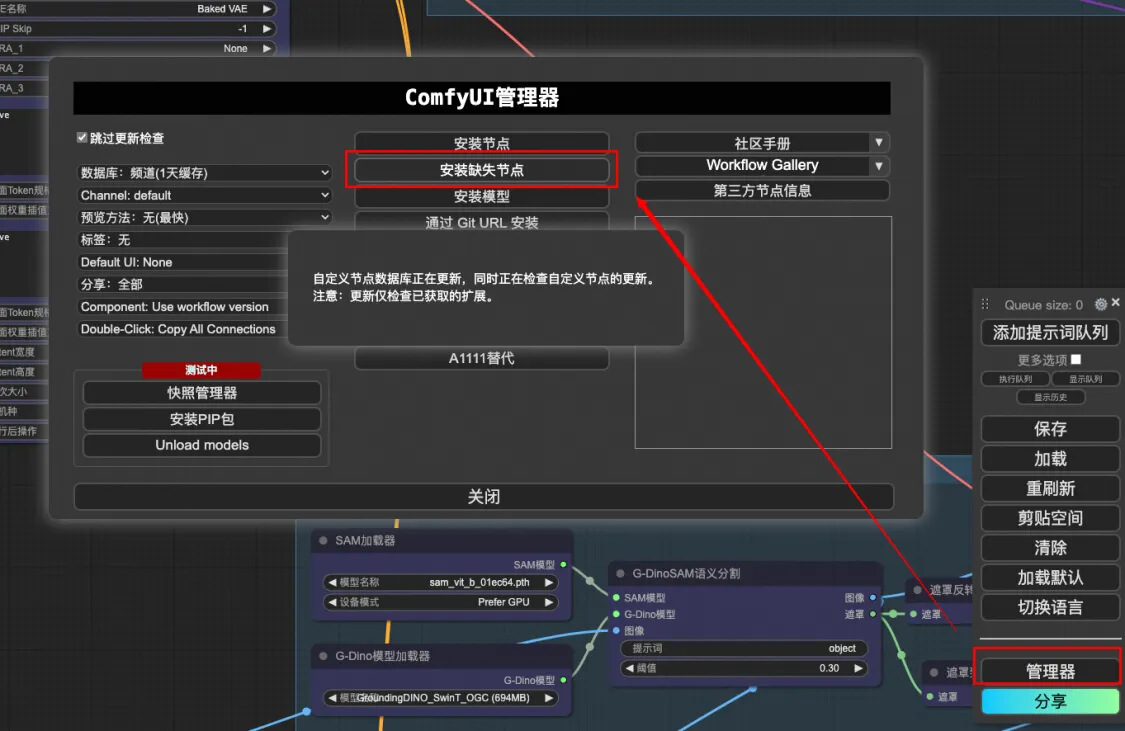Screen dimensions: 1125x731
Task: Close the manager with 关闭
Action: (484, 496)
